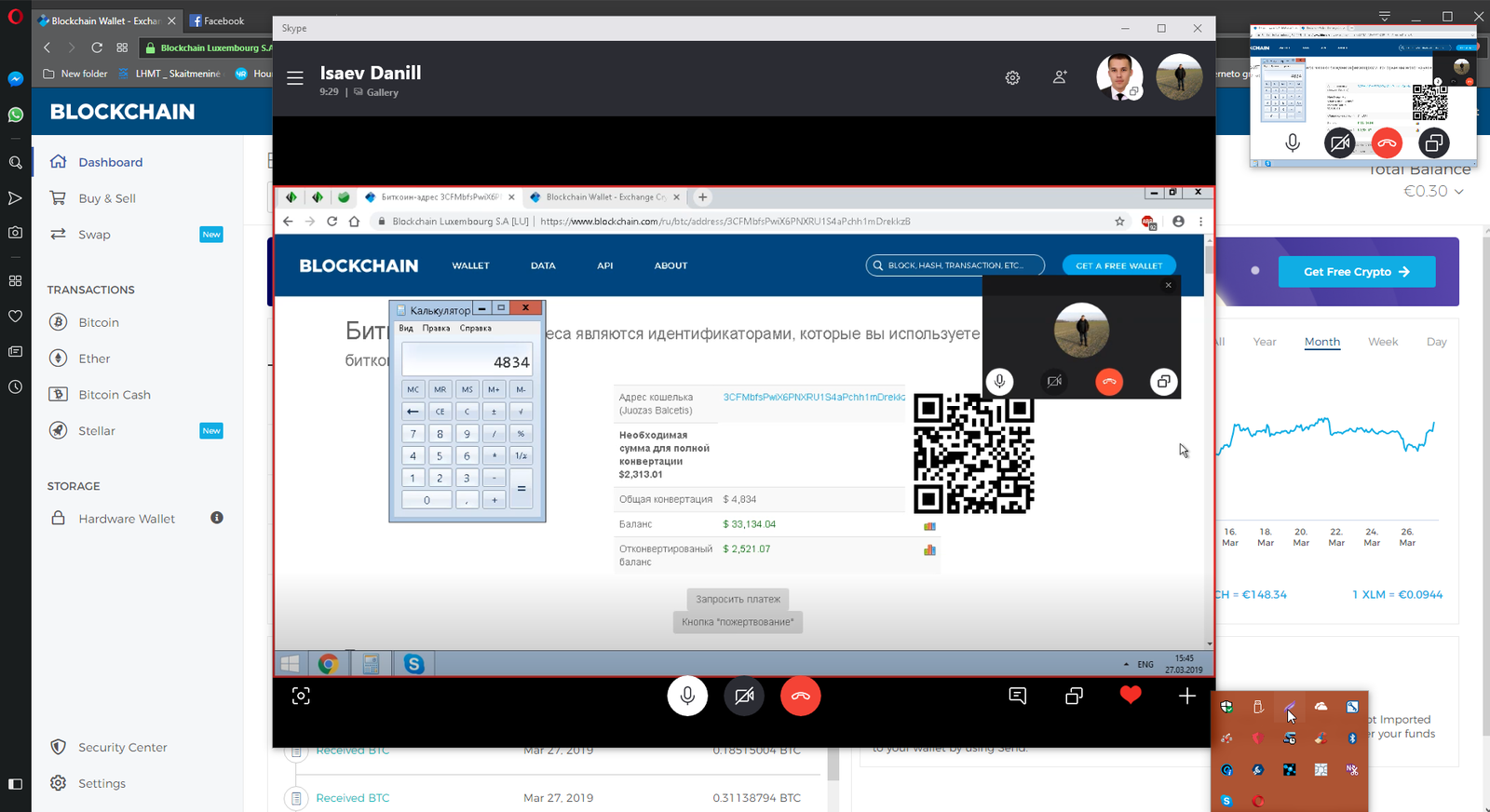
Task: Click the 1 XLM = €0.0944 rate
Action: pos(1398,594)
